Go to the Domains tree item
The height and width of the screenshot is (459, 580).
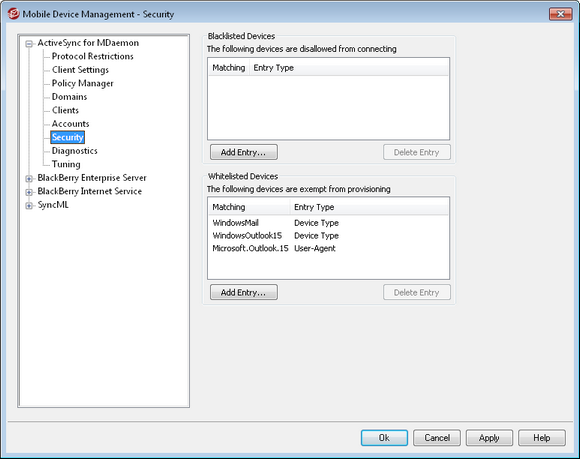(70, 97)
